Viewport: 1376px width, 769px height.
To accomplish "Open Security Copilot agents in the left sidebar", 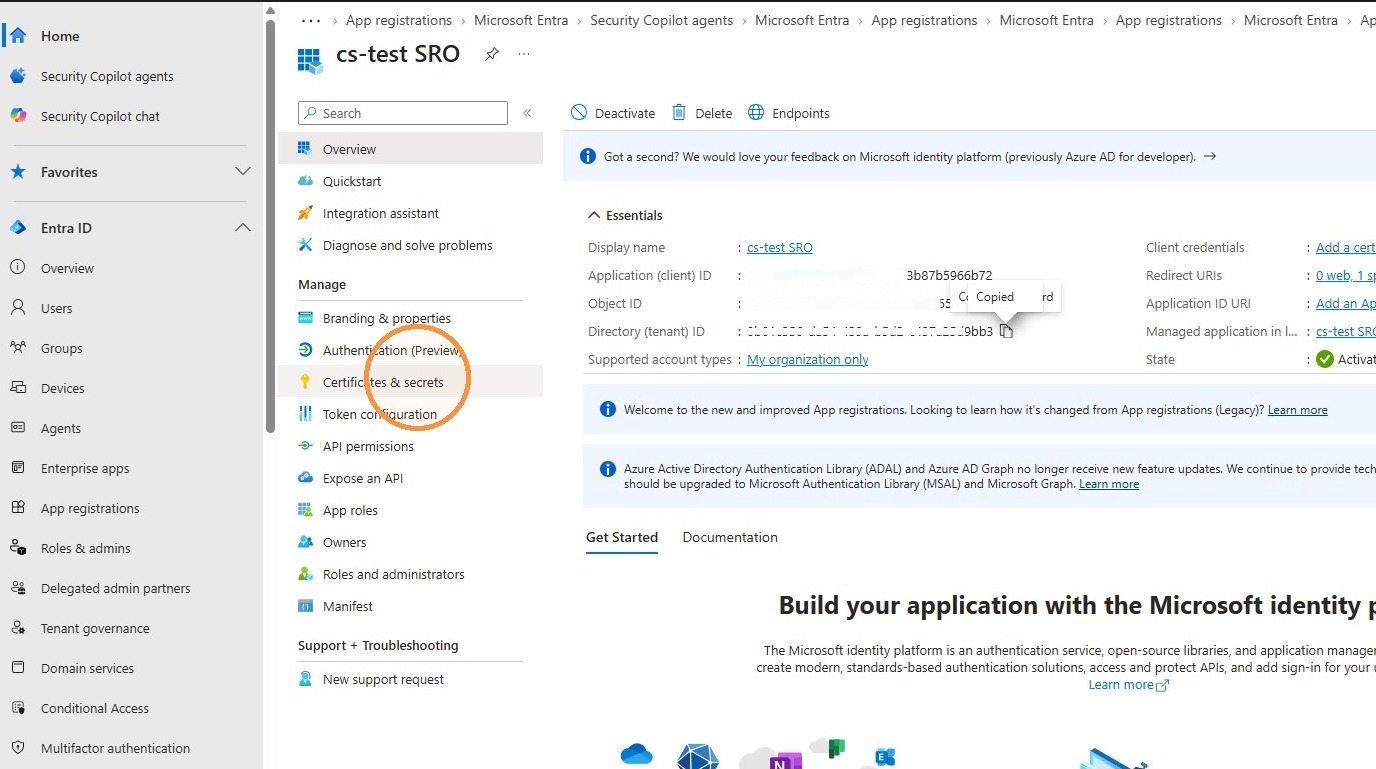I will [107, 76].
